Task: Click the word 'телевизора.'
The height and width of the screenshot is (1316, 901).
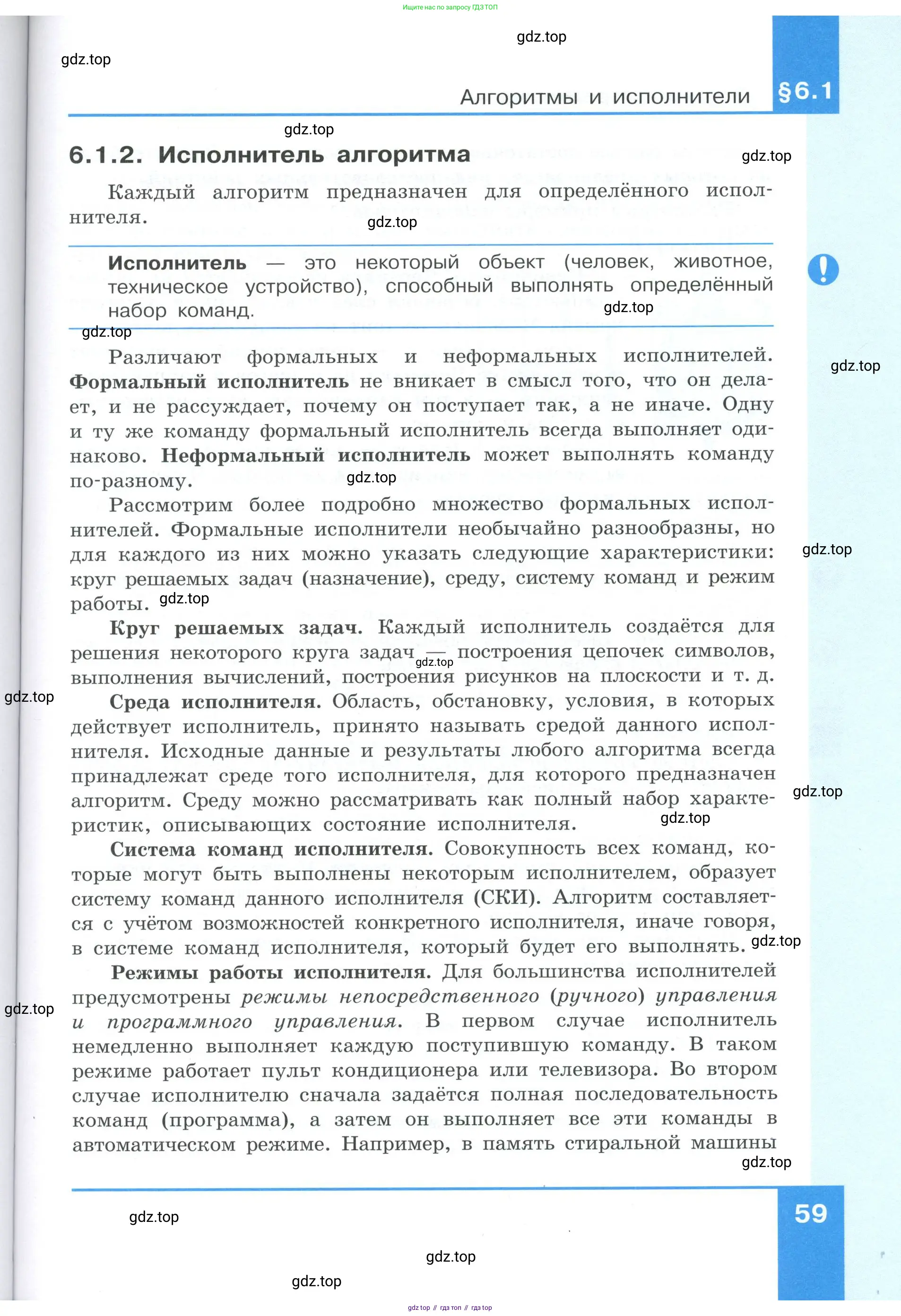Action: click(599, 1070)
